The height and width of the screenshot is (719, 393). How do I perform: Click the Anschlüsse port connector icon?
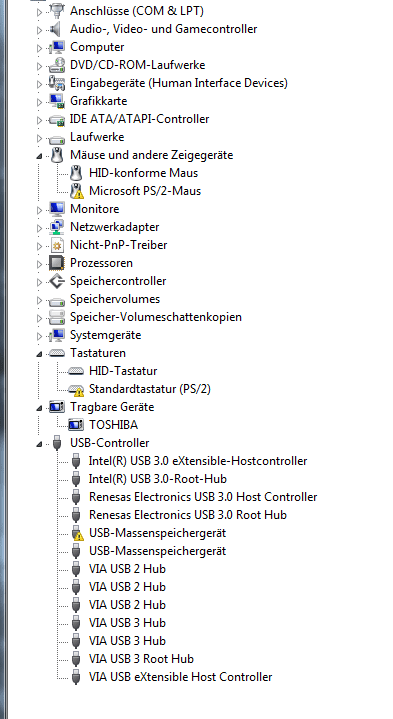[57, 11]
